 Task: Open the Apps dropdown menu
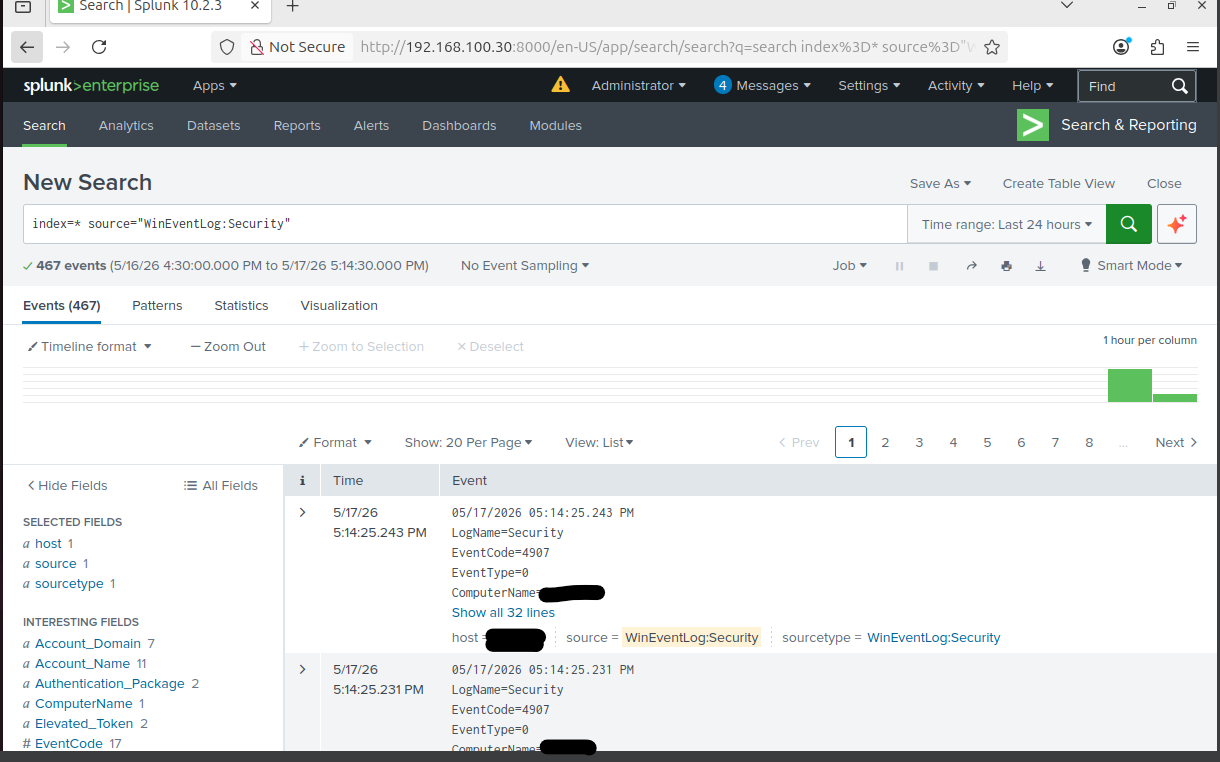(x=215, y=86)
